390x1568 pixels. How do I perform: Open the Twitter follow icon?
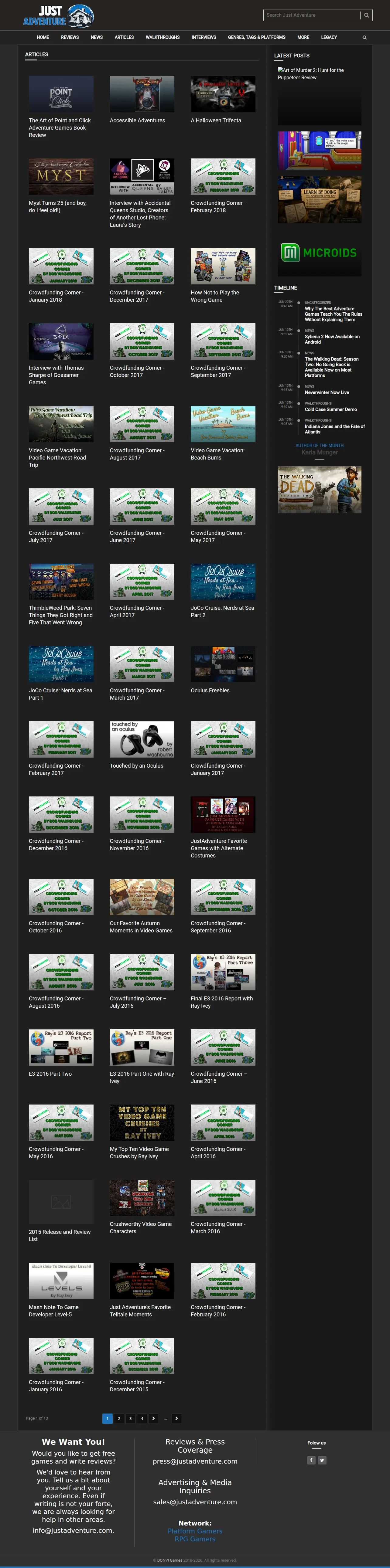coord(322,1460)
